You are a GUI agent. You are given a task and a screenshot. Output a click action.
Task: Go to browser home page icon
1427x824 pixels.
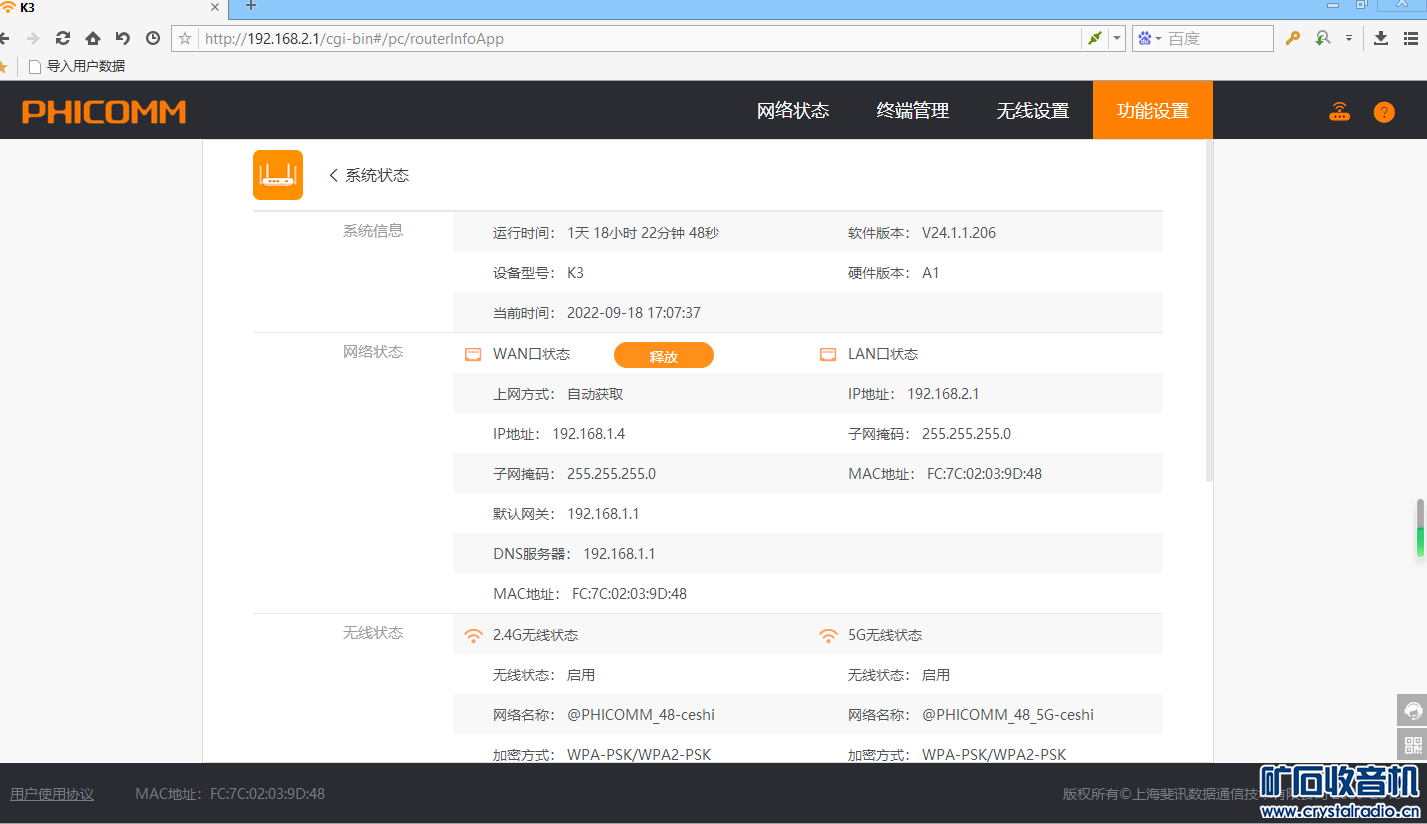(x=93, y=38)
